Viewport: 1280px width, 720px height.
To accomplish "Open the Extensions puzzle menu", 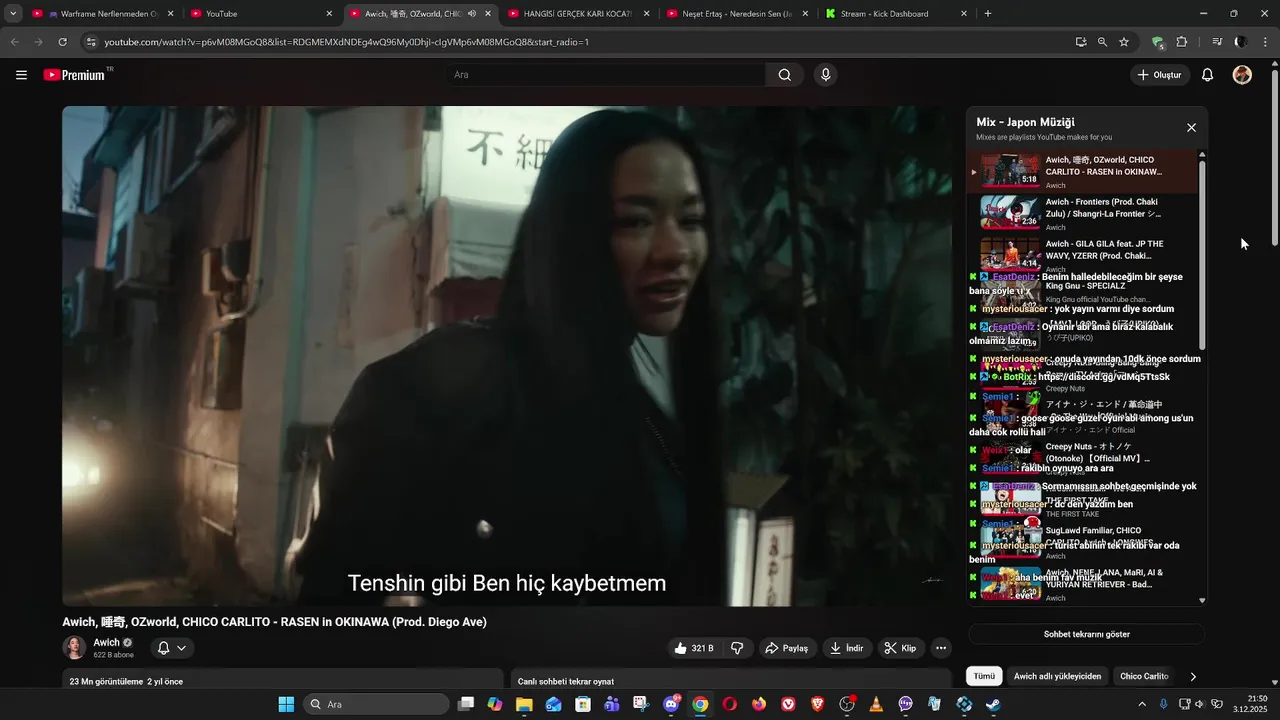I will point(1182,42).
